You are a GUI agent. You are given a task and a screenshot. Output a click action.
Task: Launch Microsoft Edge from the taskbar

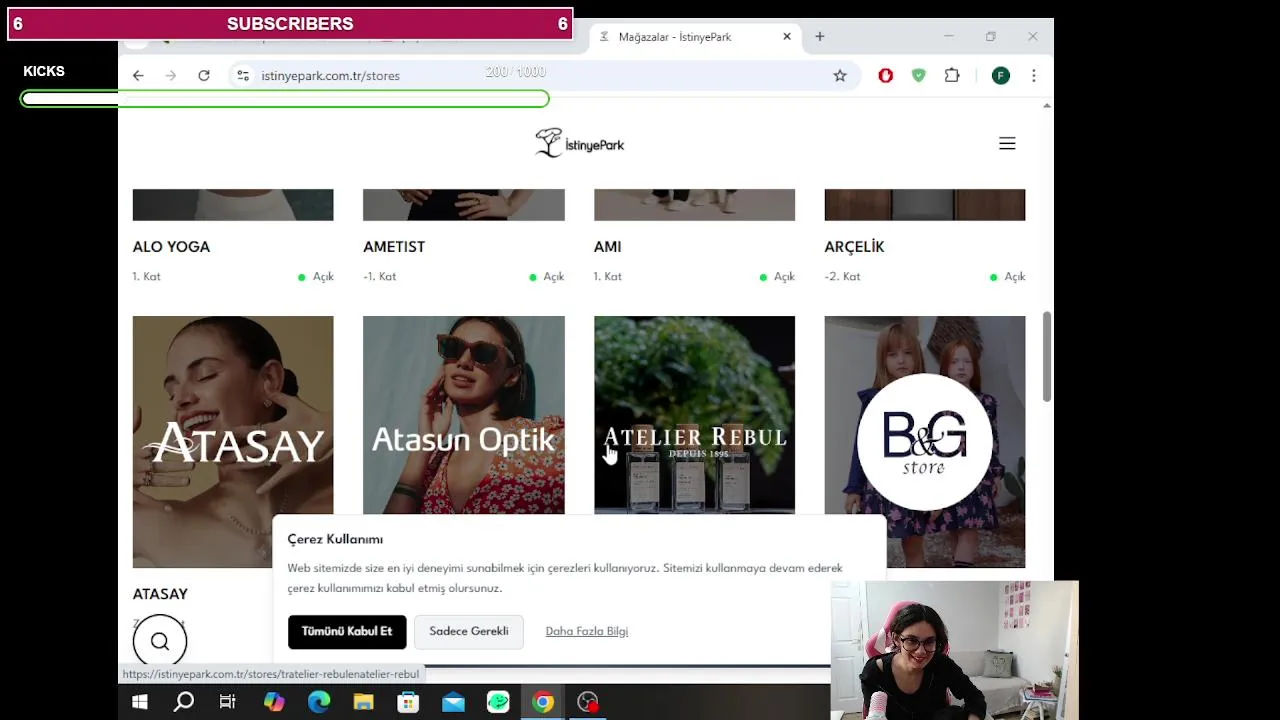click(319, 702)
